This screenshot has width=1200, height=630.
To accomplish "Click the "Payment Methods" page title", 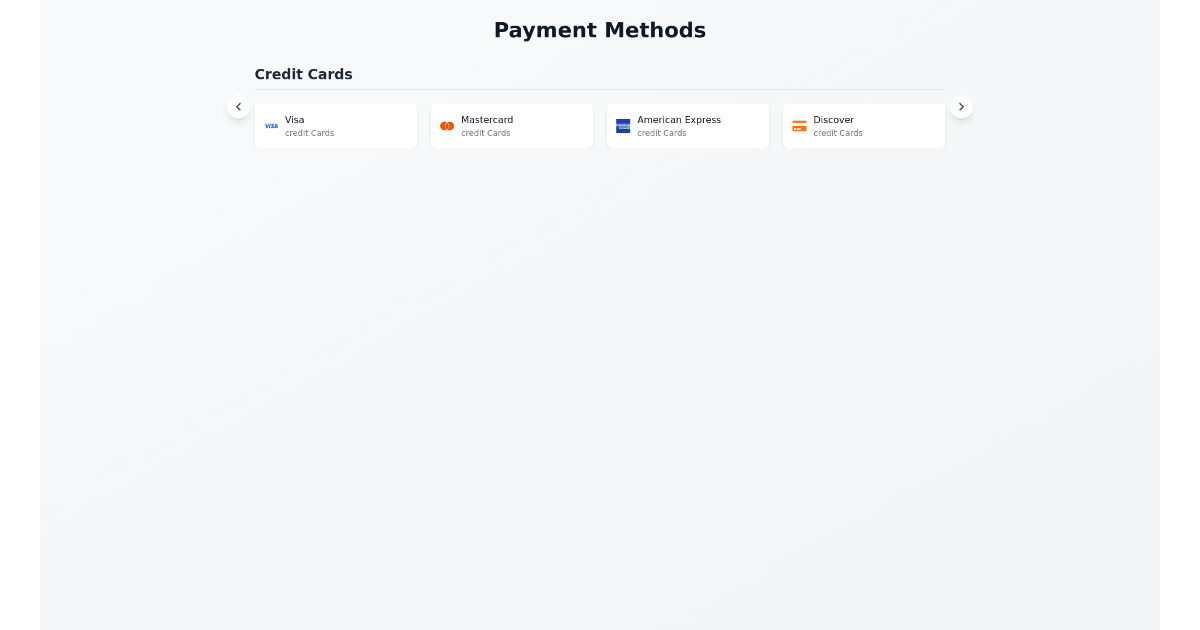I will pos(600,30).
